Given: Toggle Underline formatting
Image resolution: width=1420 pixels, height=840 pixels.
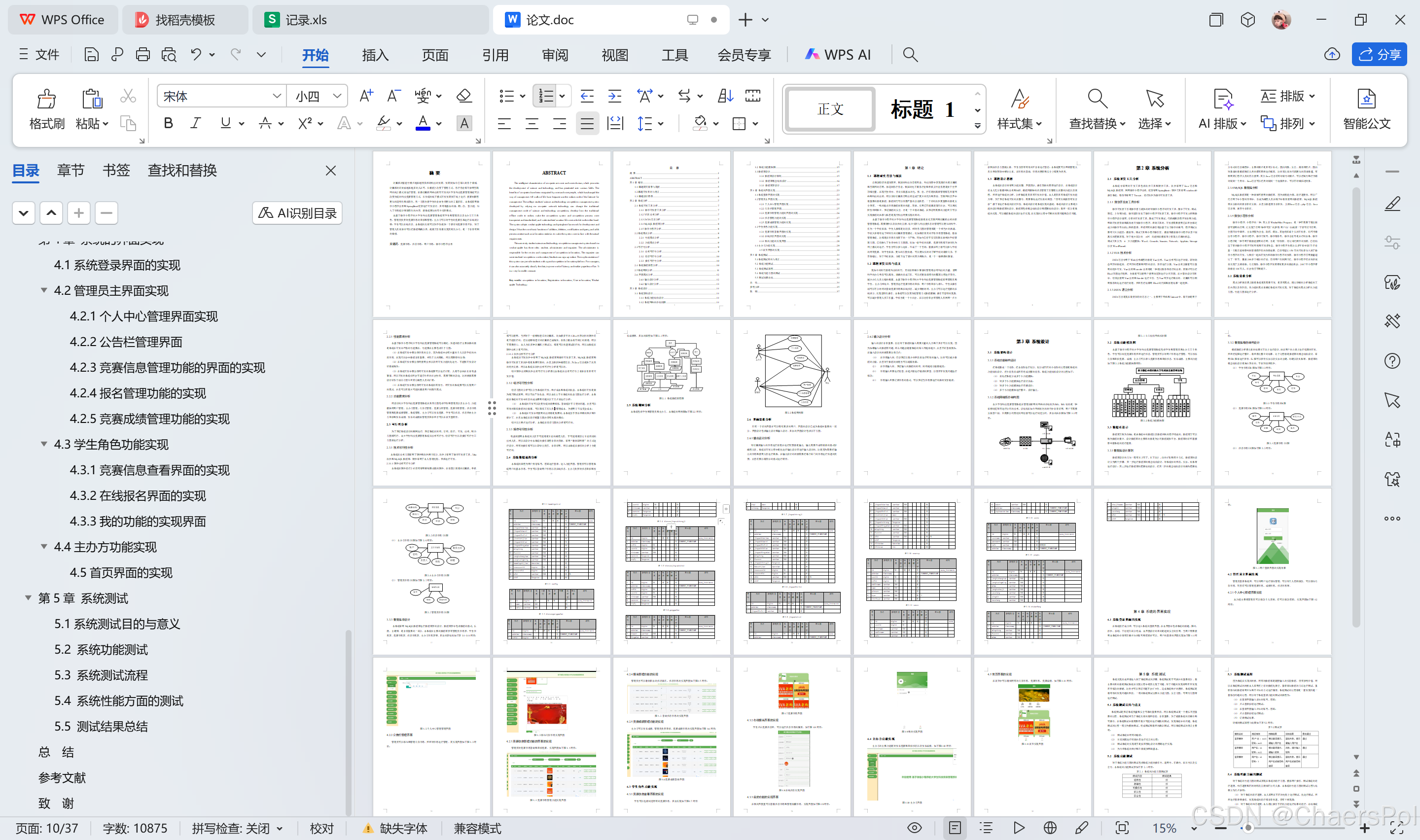Looking at the screenshot, I should (225, 123).
